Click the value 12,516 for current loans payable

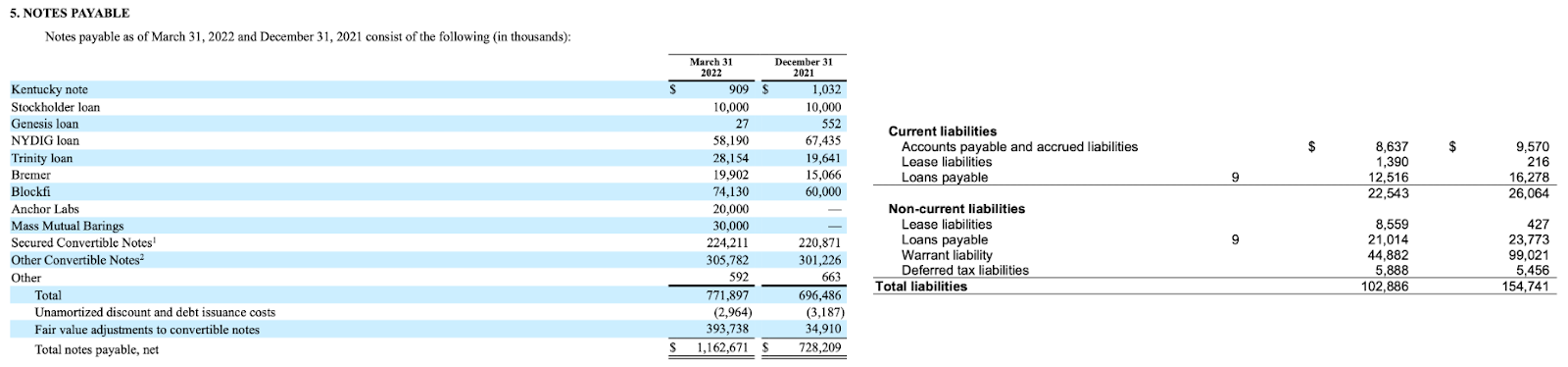coord(1389,178)
